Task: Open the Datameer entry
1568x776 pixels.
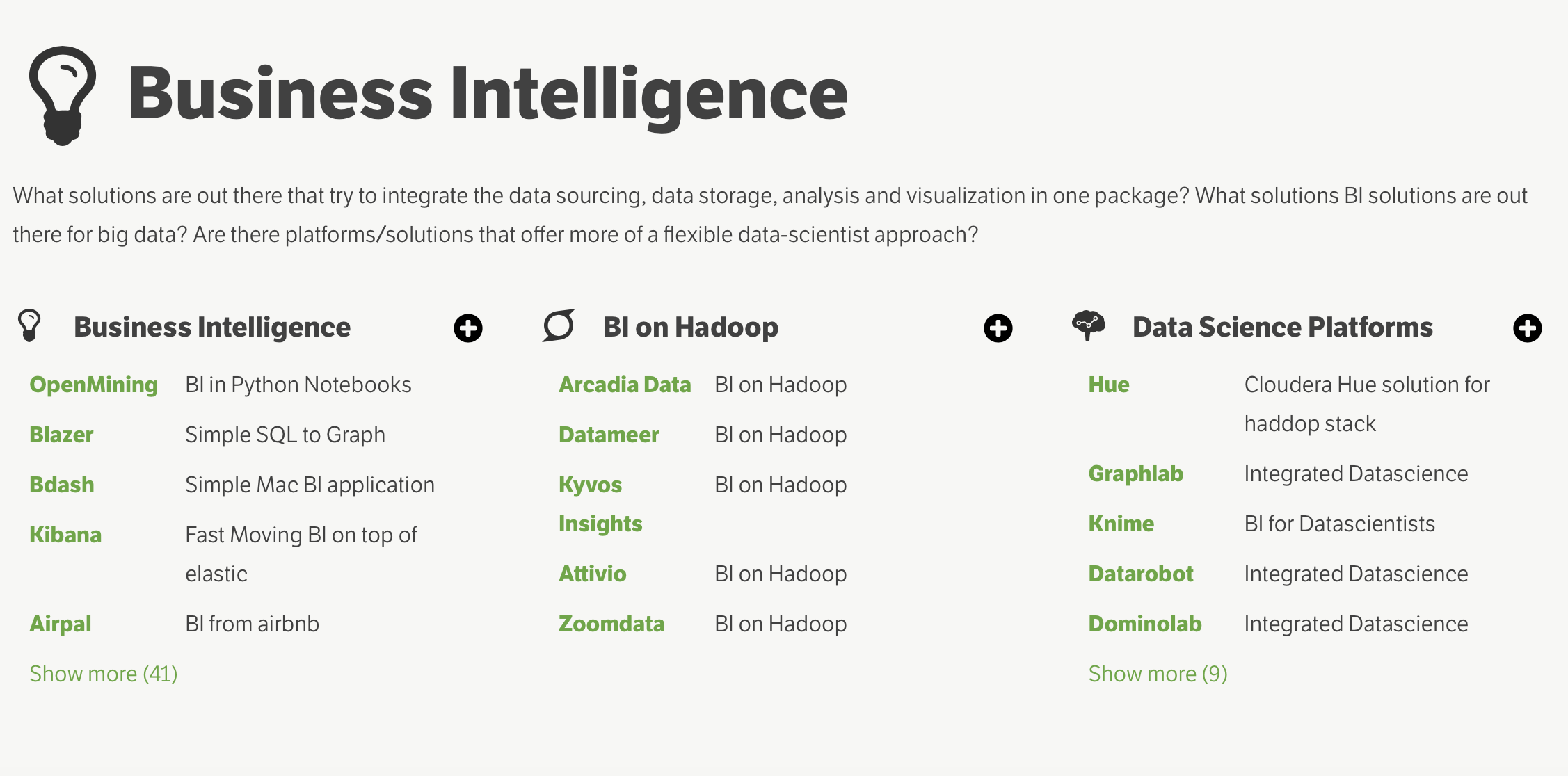Action: point(609,434)
